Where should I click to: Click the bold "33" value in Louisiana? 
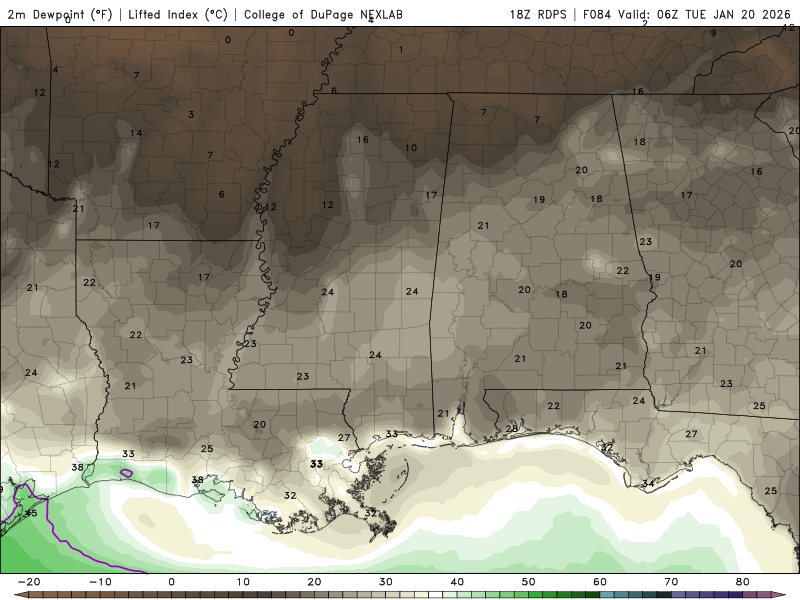[x=316, y=464]
